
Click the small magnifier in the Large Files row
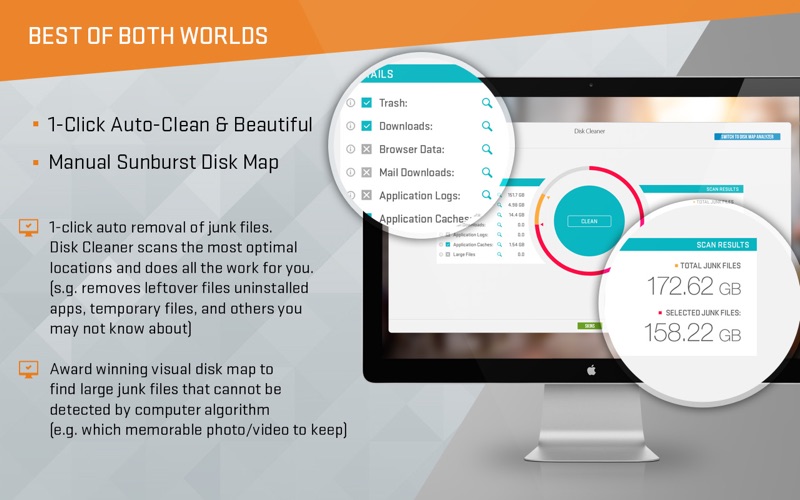point(499,254)
